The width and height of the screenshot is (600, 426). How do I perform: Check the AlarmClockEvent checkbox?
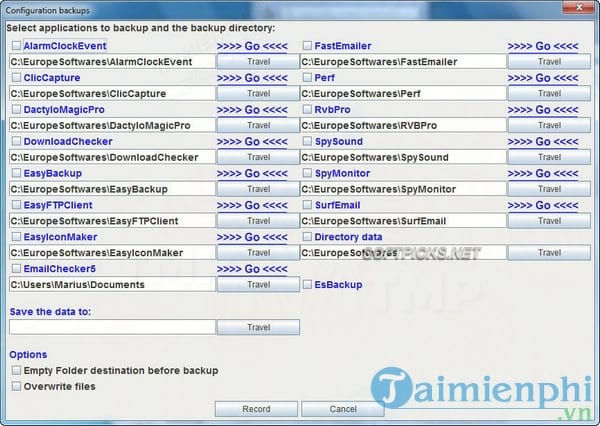pyautogui.click(x=16, y=46)
